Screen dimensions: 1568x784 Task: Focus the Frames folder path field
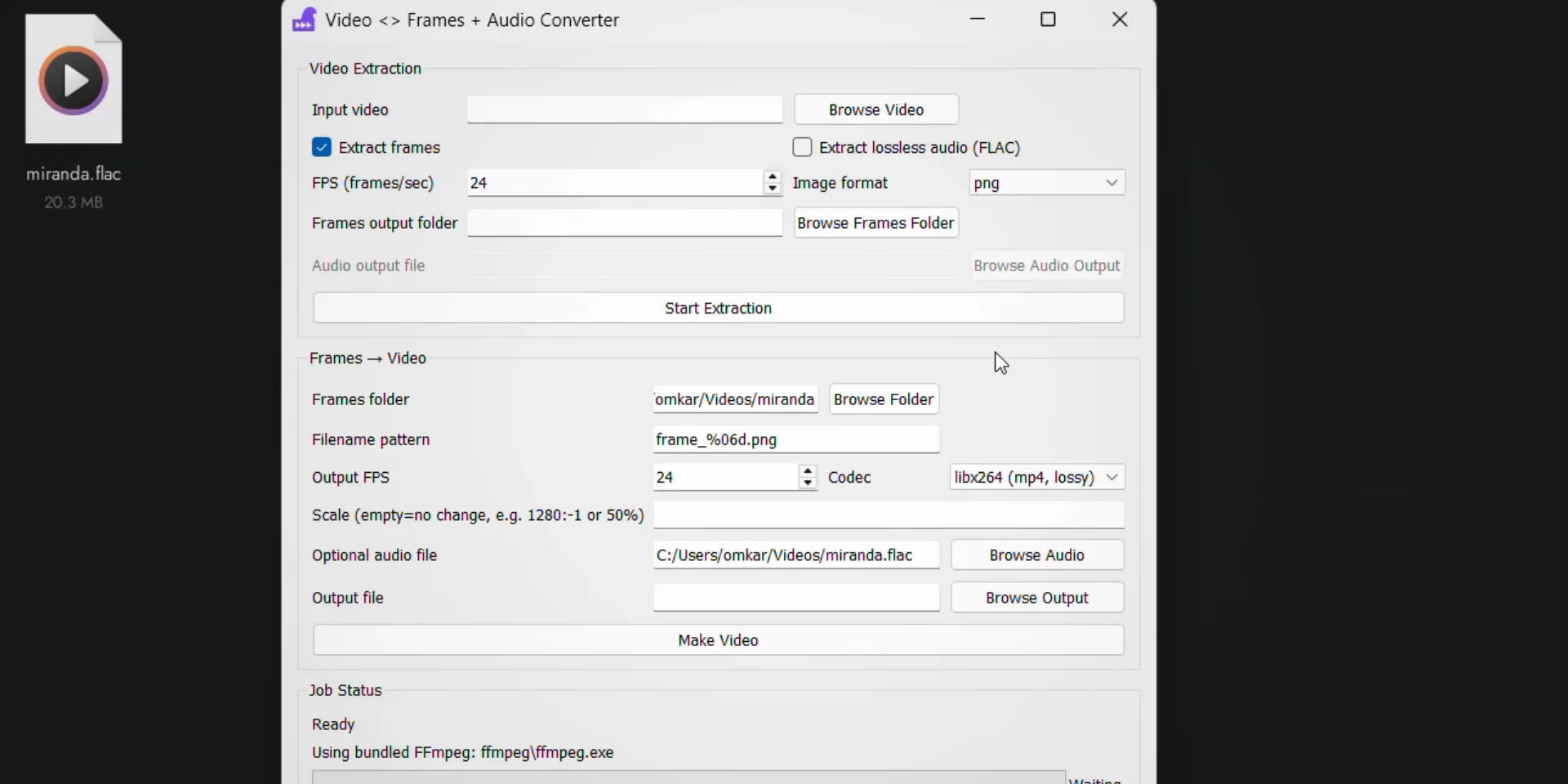[735, 399]
